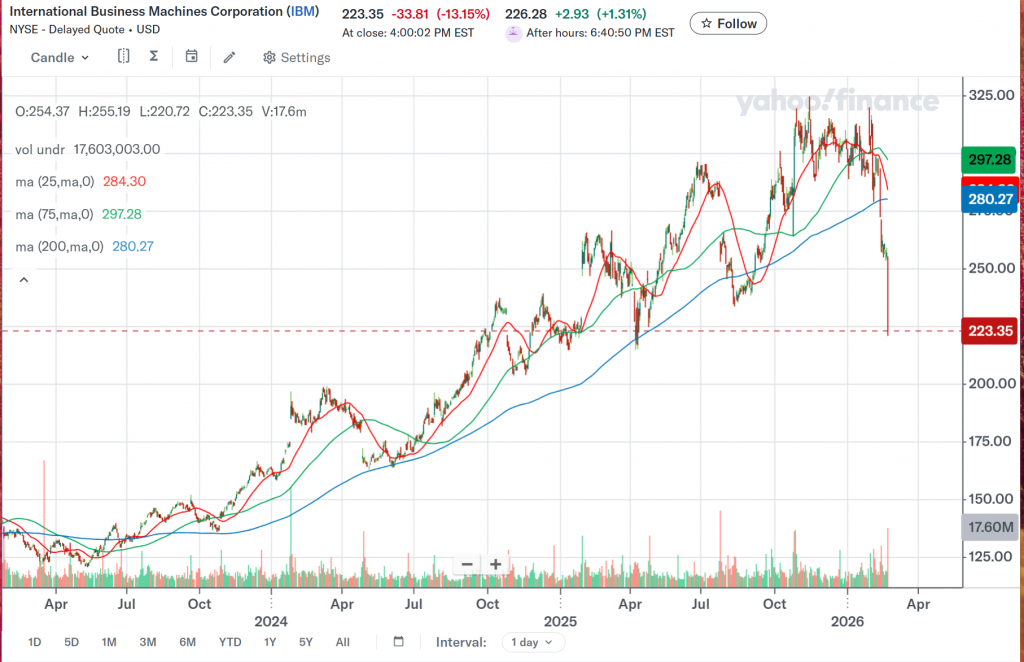This screenshot has height=662, width=1024.
Task: Open chart Settings with gear icon
Action: pyautogui.click(x=296, y=57)
